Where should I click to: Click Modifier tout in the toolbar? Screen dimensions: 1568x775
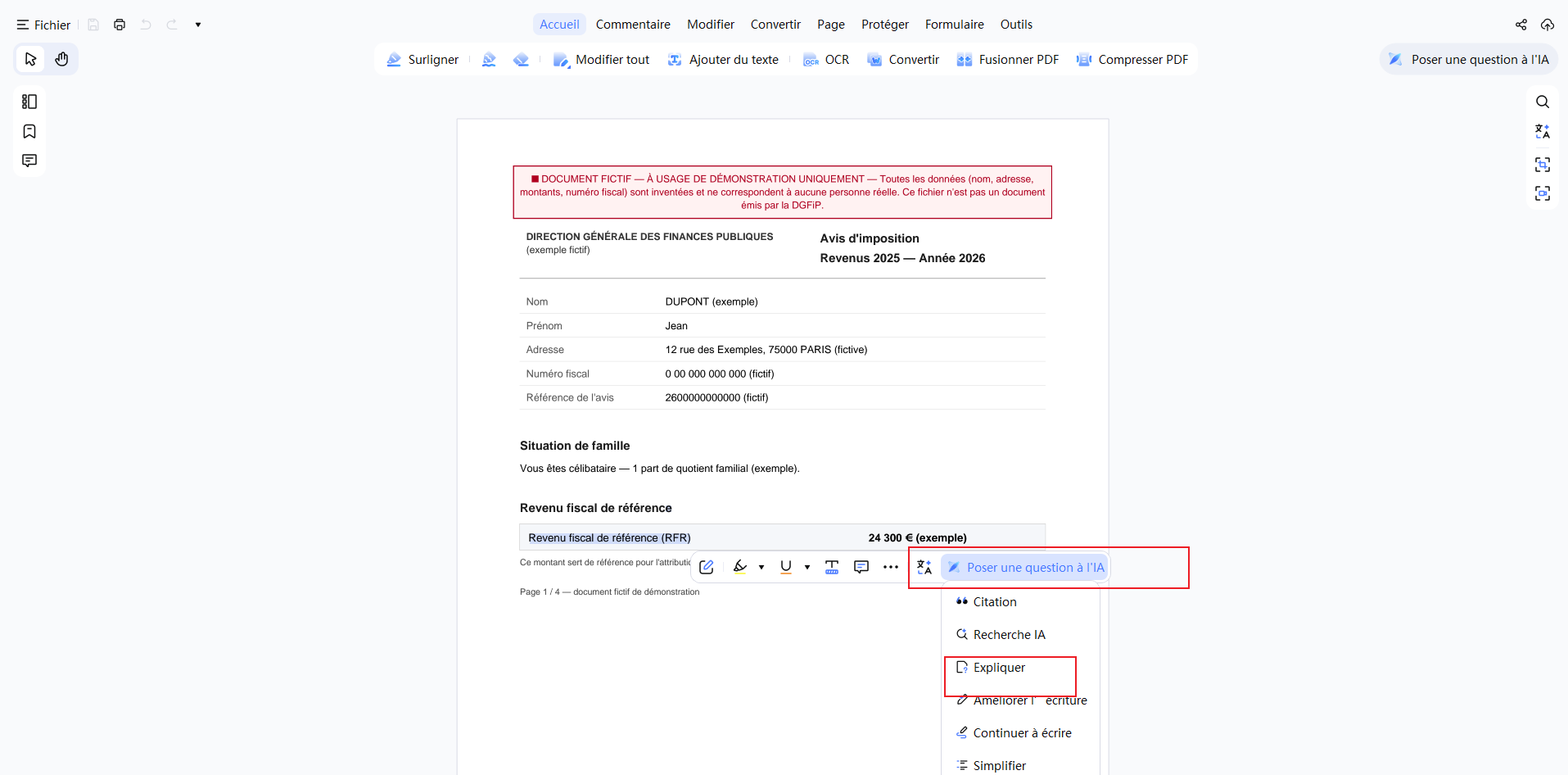(x=602, y=60)
